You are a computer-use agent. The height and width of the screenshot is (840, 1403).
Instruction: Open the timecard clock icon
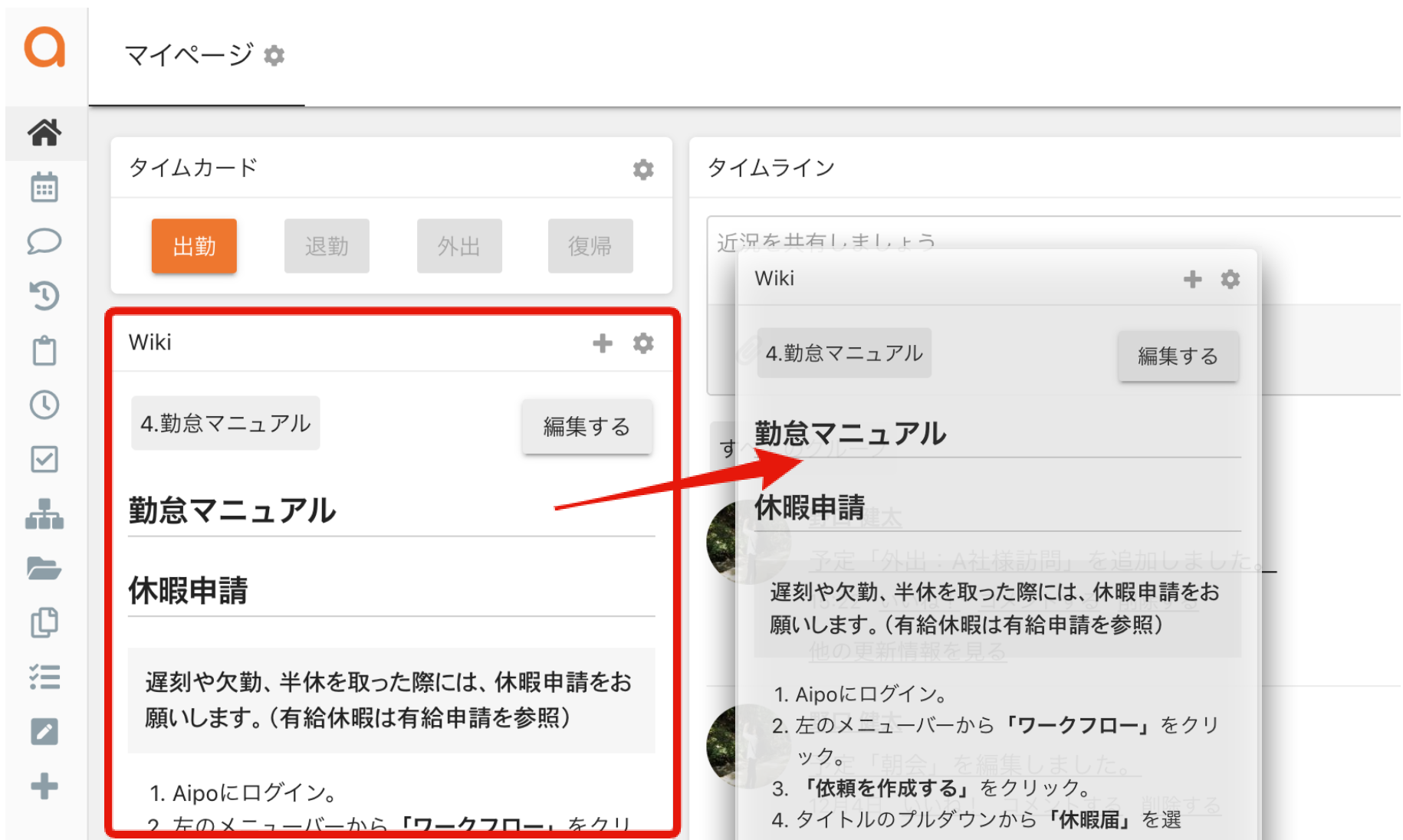(44, 405)
